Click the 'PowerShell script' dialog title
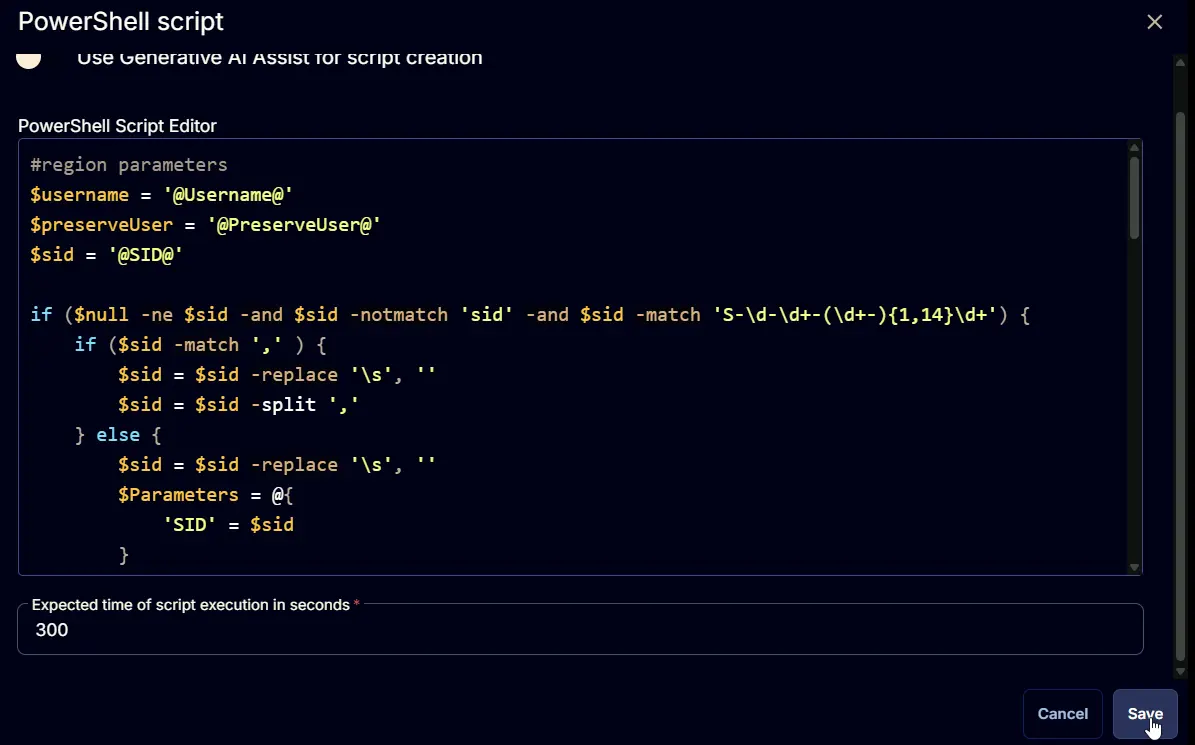This screenshot has width=1195, height=745. tap(120, 21)
